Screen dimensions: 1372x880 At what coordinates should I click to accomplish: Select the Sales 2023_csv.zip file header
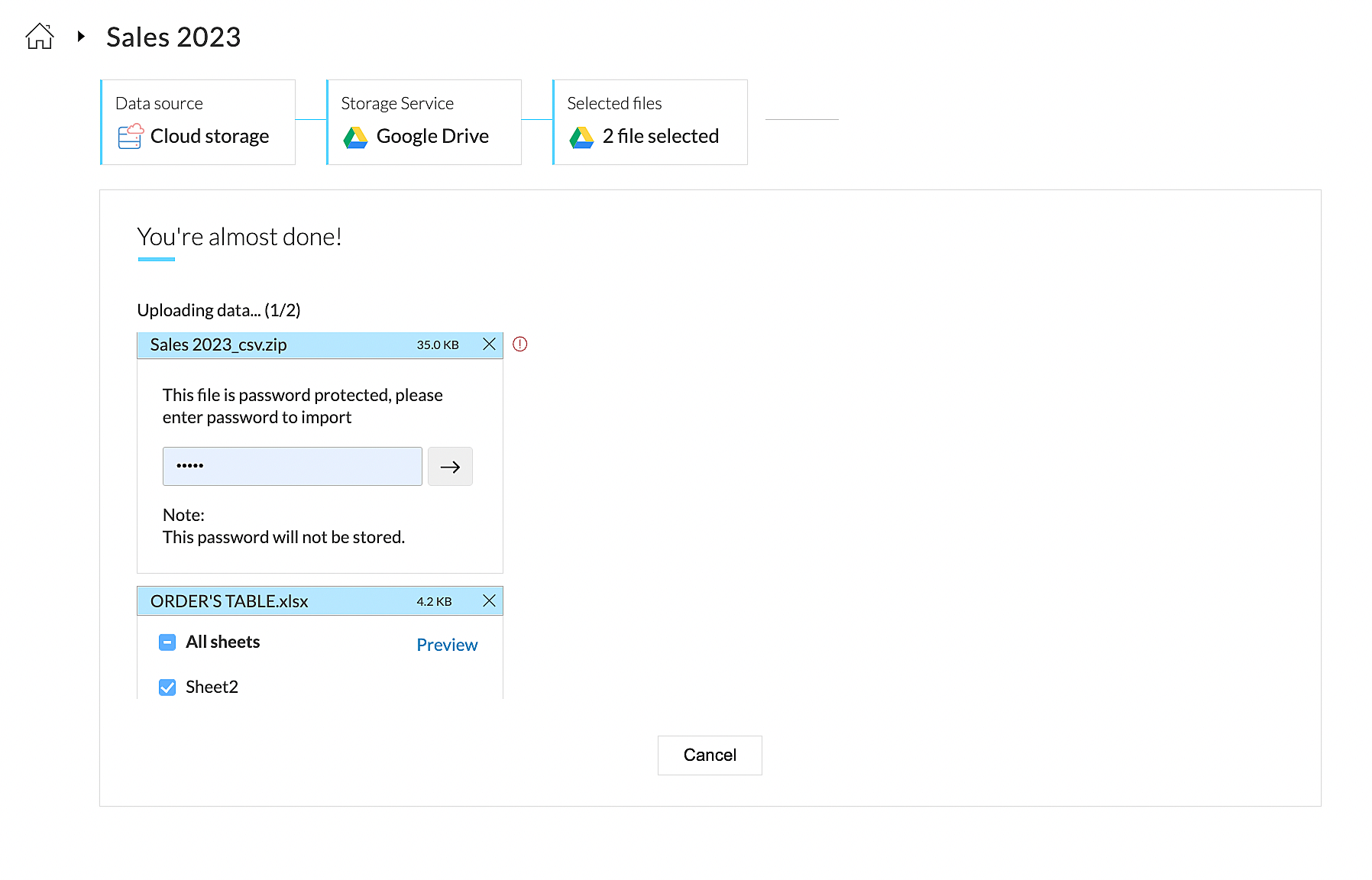coord(275,345)
